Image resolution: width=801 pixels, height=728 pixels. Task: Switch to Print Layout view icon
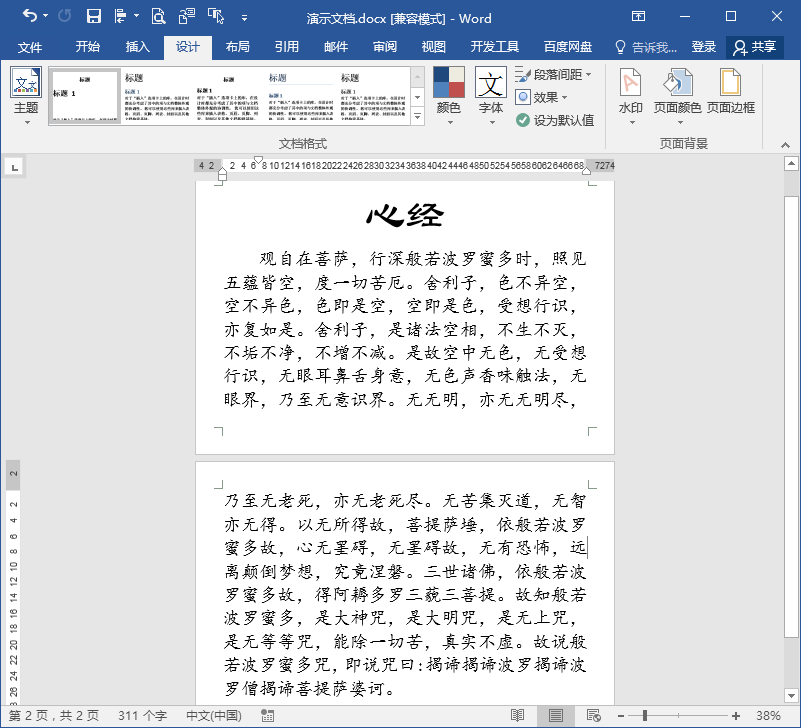pos(555,716)
